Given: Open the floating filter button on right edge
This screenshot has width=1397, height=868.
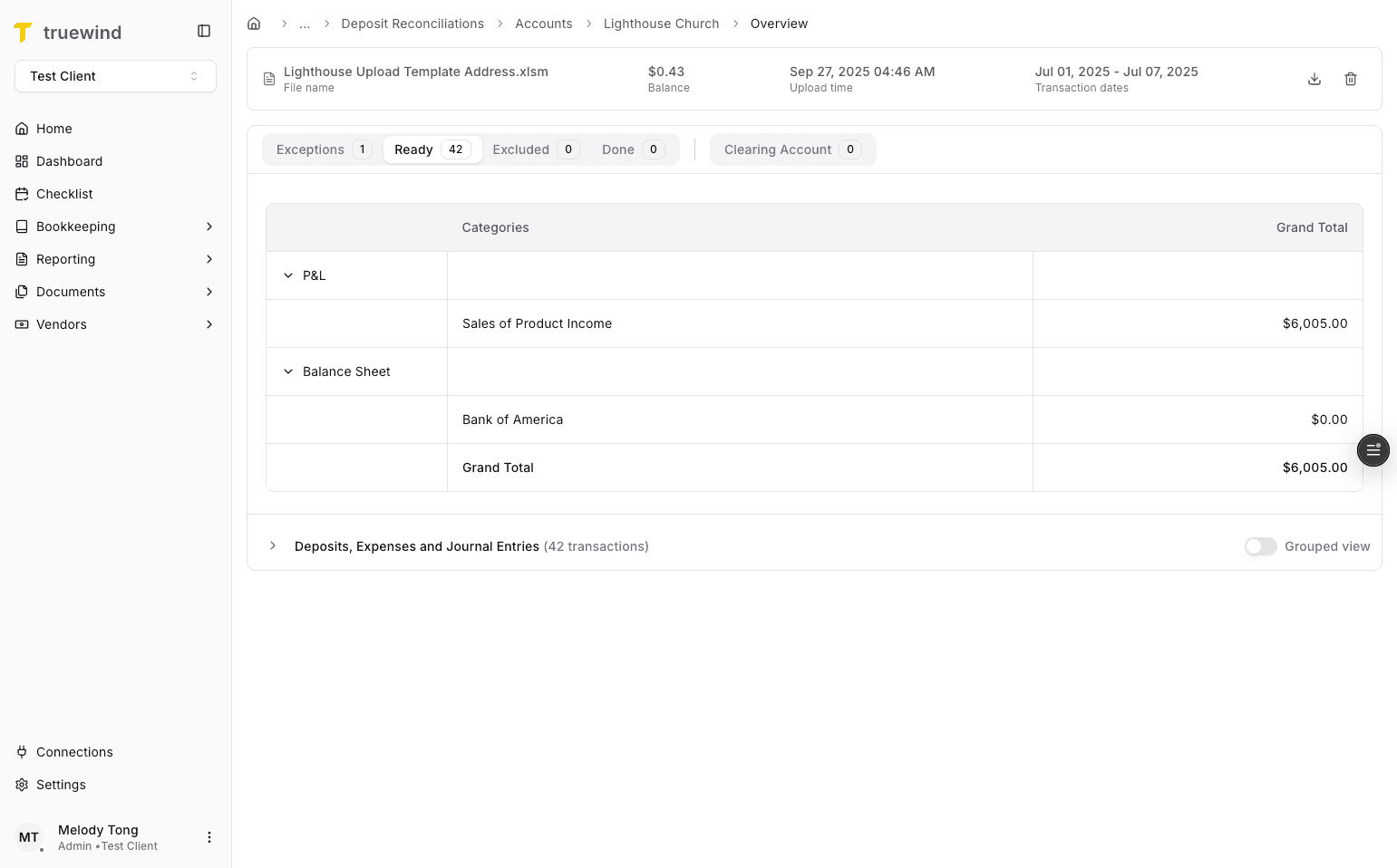Looking at the screenshot, I should (1373, 450).
